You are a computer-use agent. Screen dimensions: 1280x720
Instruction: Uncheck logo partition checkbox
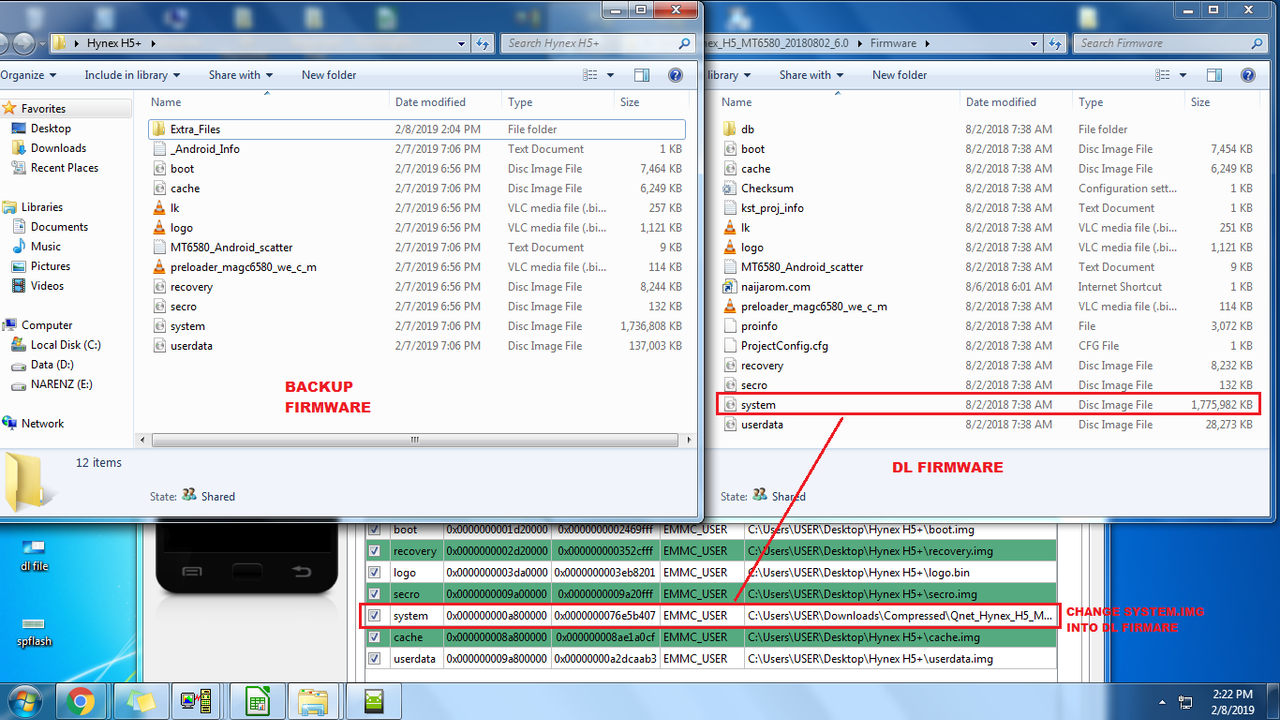click(375, 572)
